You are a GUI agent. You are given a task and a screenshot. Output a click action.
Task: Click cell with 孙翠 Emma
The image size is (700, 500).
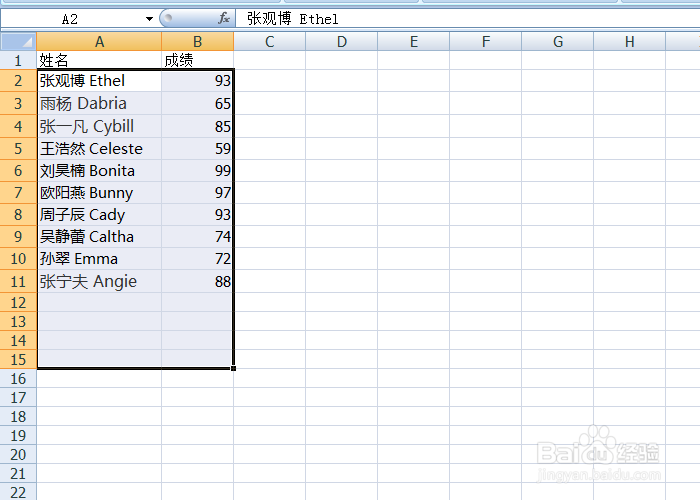coord(99,258)
